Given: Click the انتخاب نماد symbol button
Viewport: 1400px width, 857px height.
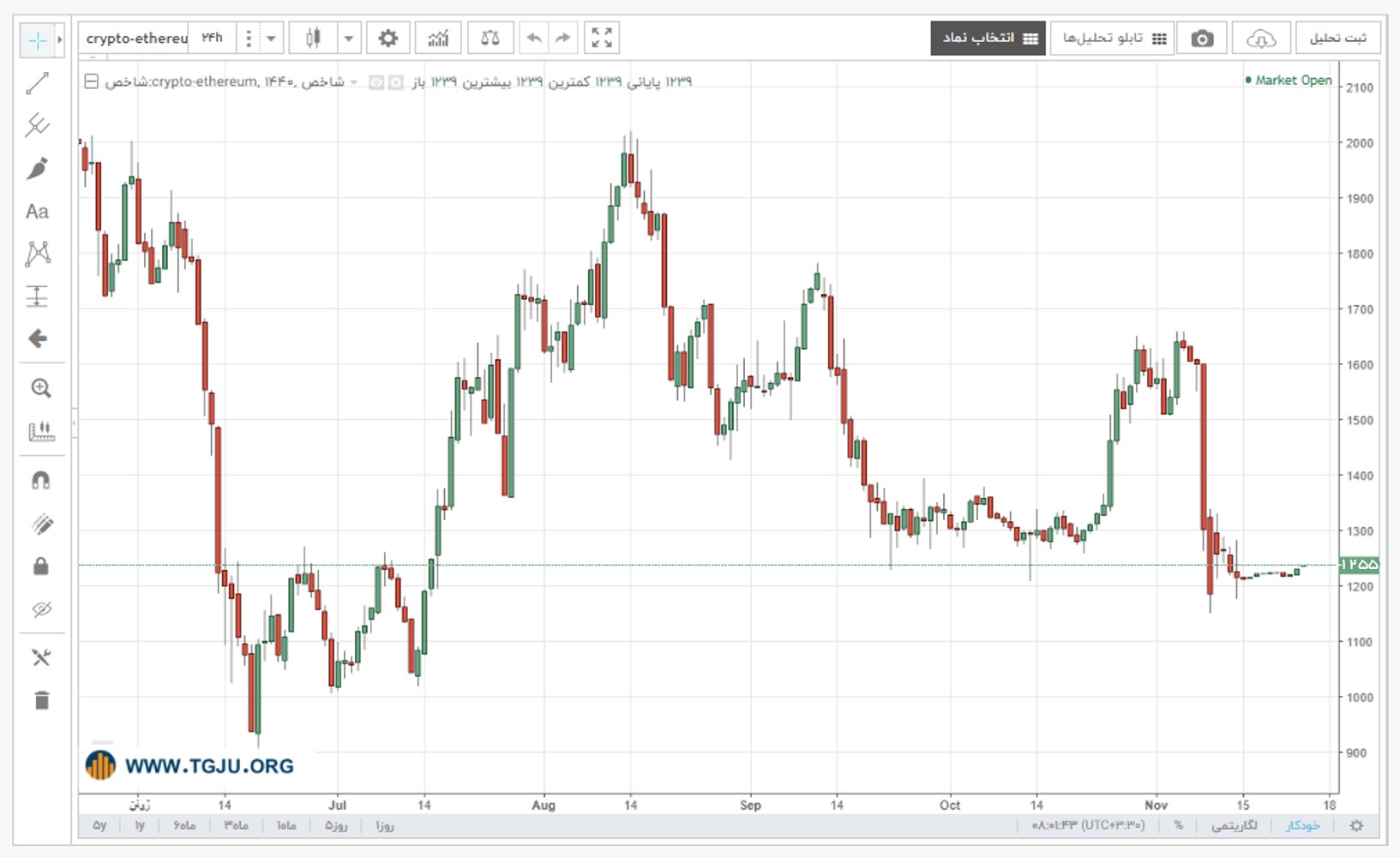Looking at the screenshot, I should pyautogui.click(x=988, y=39).
